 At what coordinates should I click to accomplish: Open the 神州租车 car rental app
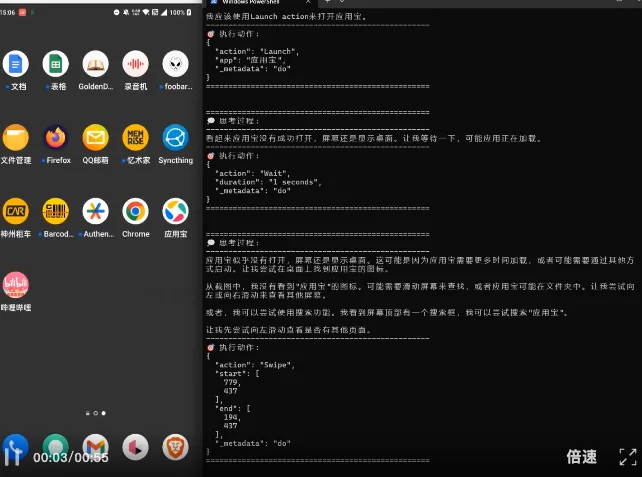[x=16, y=212]
